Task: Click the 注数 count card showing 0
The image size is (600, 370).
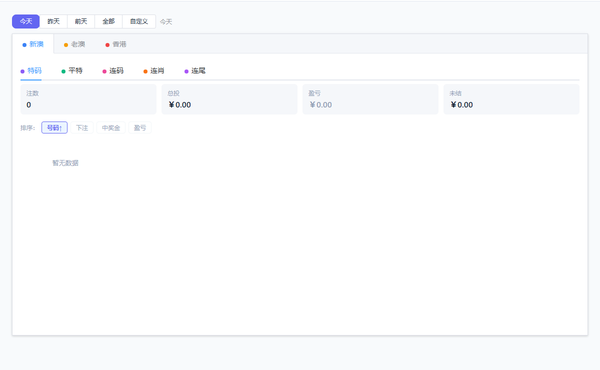Action: (x=88, y=99)
